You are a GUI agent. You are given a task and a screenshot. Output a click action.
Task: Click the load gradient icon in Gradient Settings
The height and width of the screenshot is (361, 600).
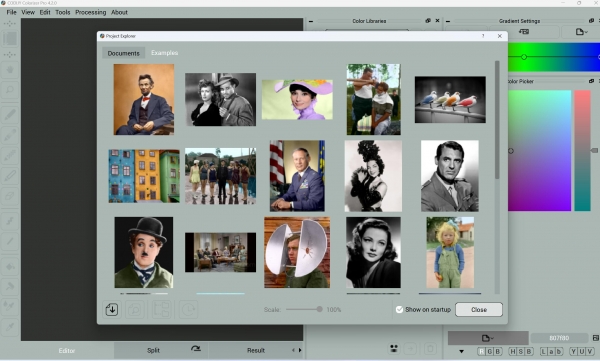point(524,32)
